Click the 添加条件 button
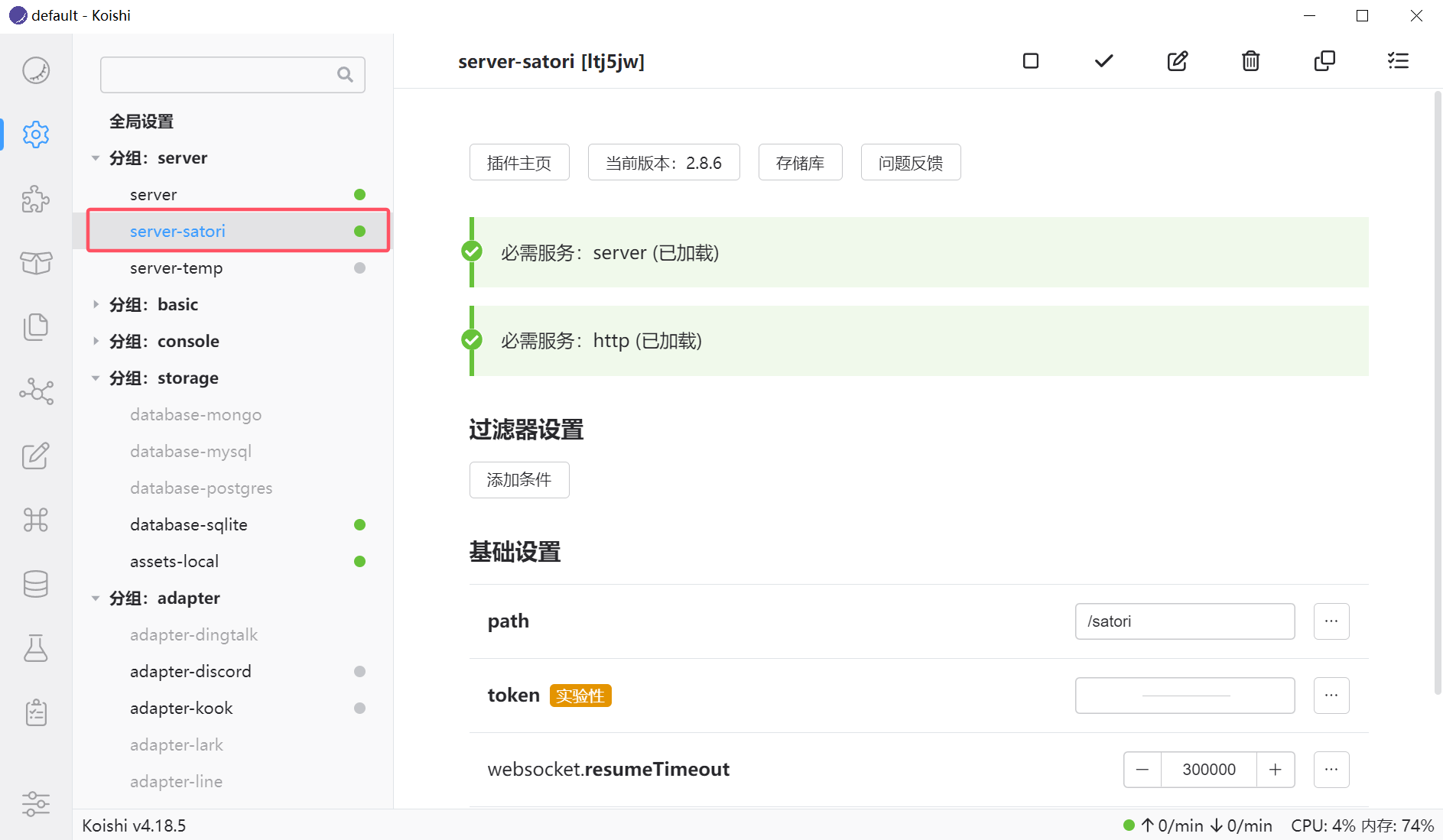This screenshot has width=1443, height=840. (x=519, y=480)
